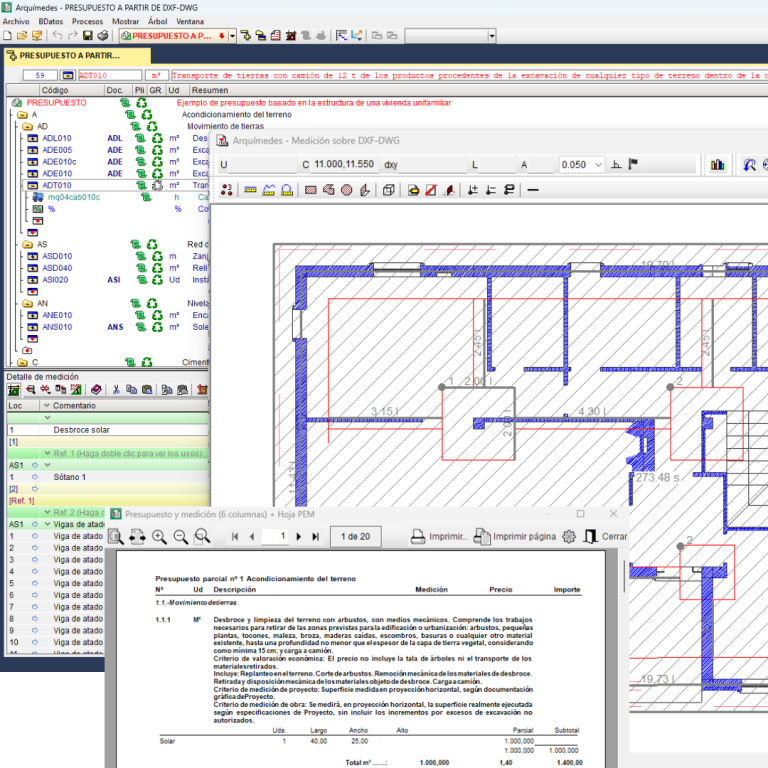Open the Procesos menu
Image resolution: width=768 pixels, height=768 pixels.
(87, 20)
